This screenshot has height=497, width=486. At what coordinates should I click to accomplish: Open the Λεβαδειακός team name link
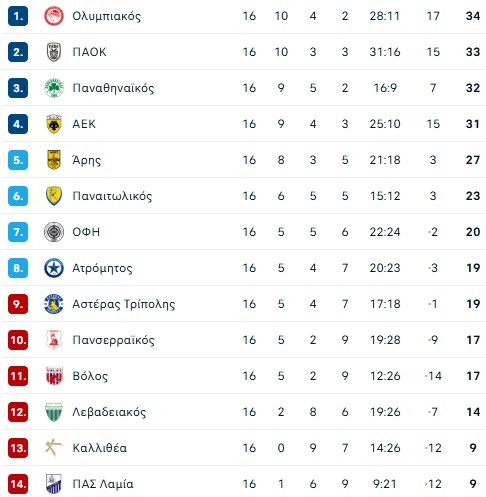(109, 412)
